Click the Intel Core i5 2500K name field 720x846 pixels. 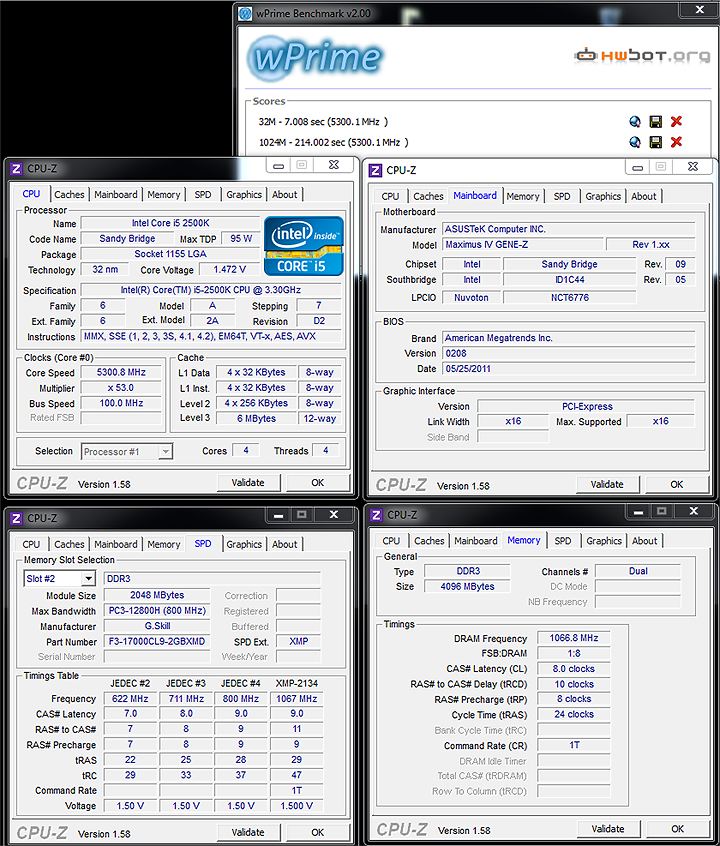170,223
